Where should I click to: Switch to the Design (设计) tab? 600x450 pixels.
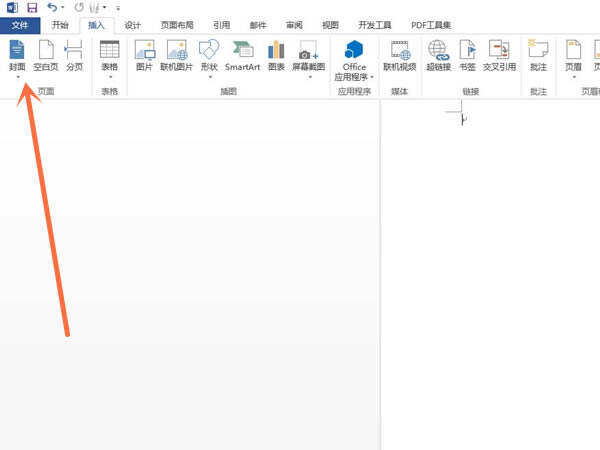click(x=132, y=25)
